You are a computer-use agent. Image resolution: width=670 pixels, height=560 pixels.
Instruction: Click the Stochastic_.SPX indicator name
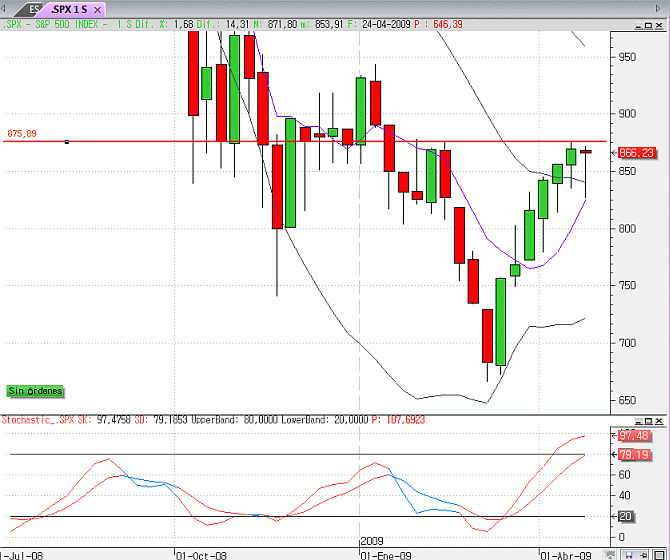click(38, 420)
